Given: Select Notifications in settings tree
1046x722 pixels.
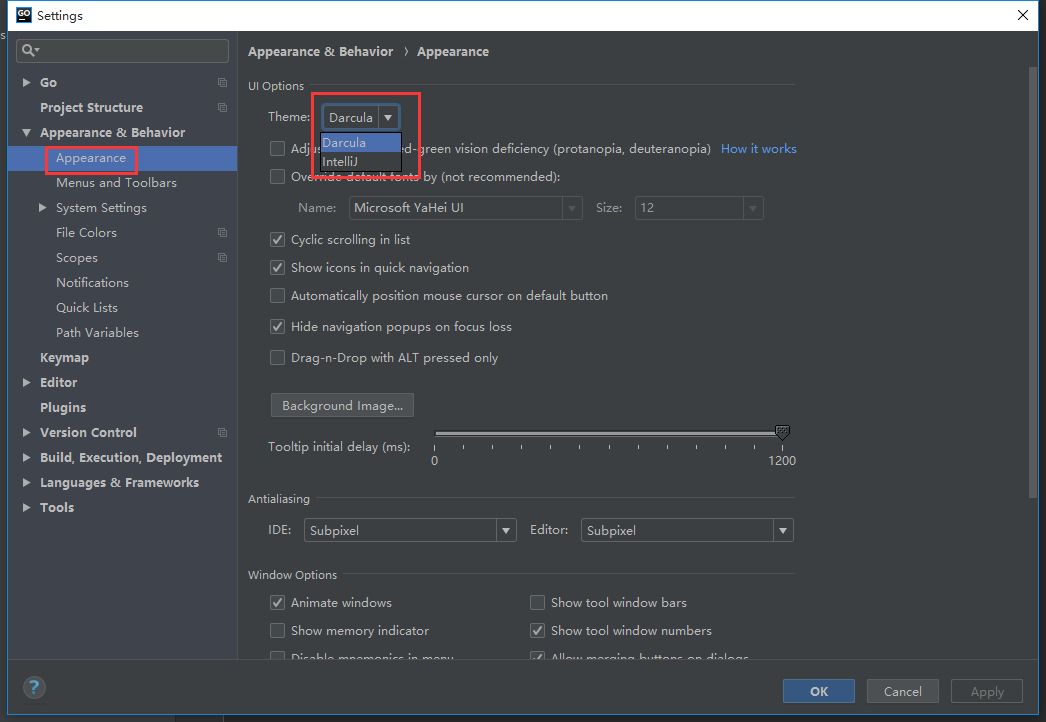Looking at the screenshot, I should 92,283.
